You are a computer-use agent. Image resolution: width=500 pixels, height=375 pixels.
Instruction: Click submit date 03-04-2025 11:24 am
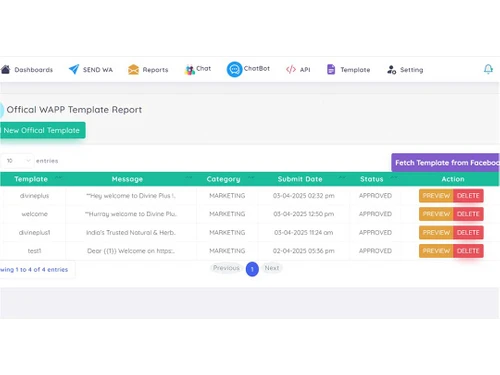(x=304, y=233)
